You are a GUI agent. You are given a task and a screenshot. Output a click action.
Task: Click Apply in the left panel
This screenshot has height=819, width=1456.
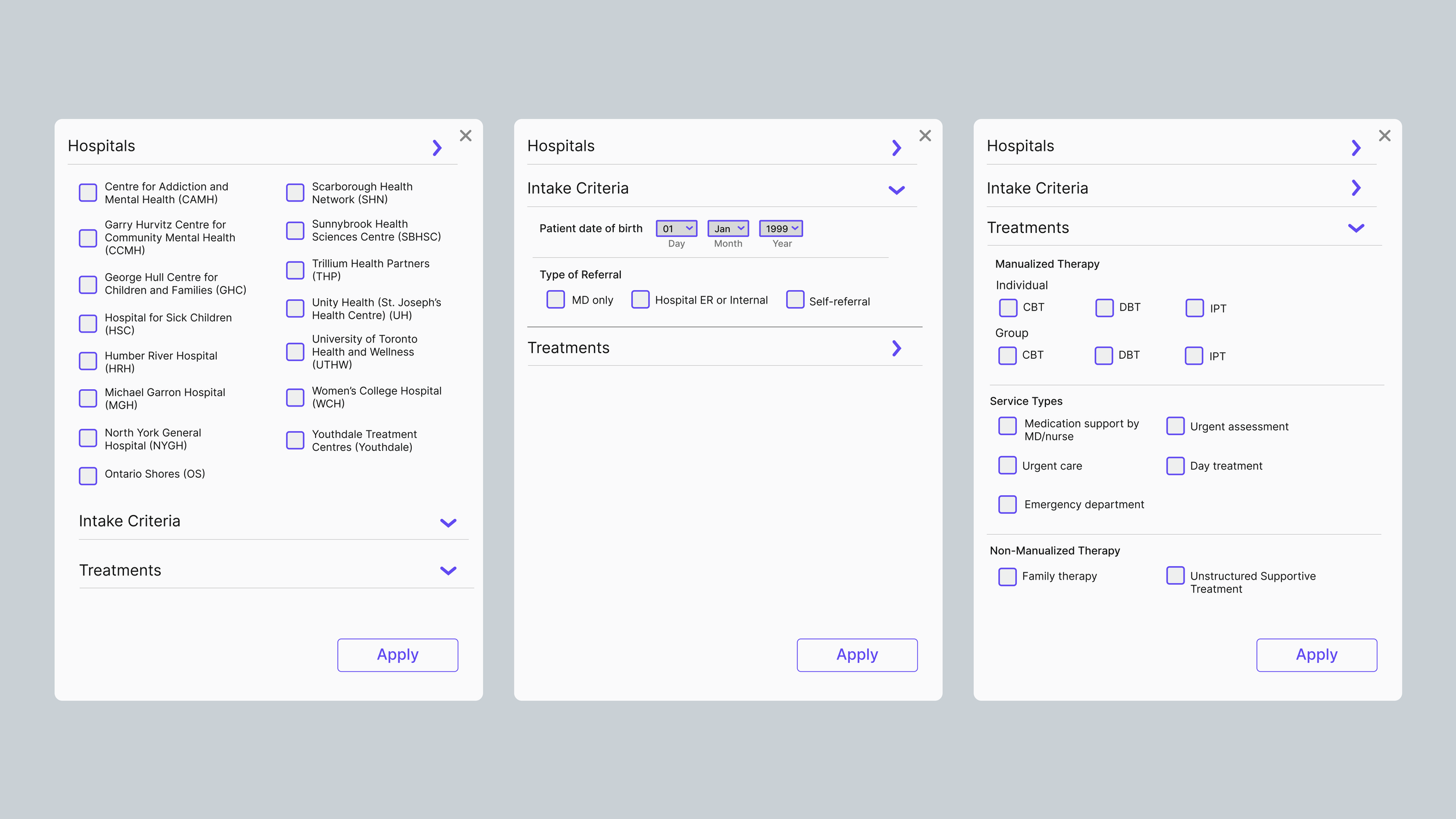tap(398, 655)
